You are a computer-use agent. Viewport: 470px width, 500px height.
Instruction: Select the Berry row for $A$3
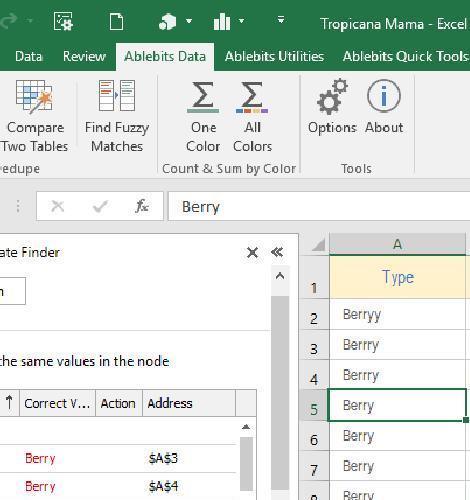click(x=118, y=459)
